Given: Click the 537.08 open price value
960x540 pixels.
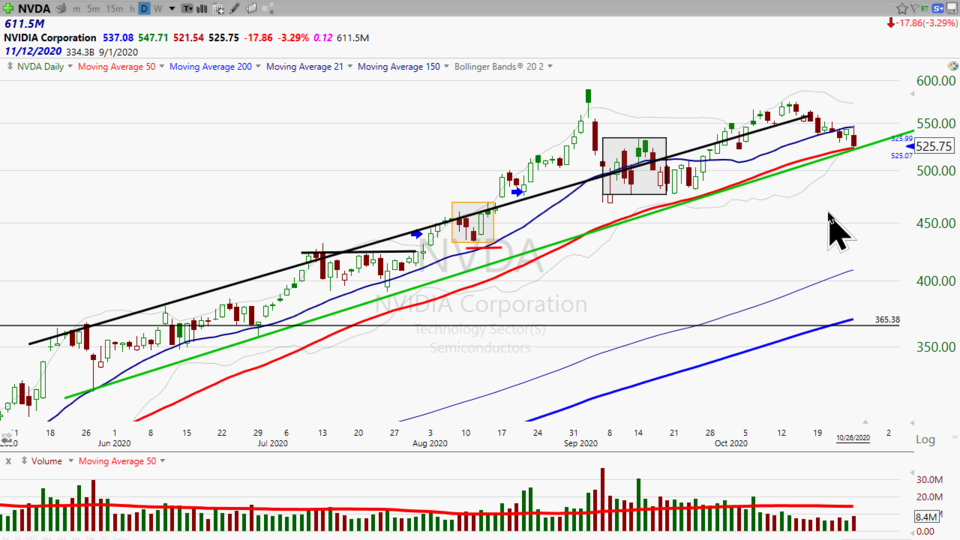Looking at the screenshot, I should click(x=118, y=38).
